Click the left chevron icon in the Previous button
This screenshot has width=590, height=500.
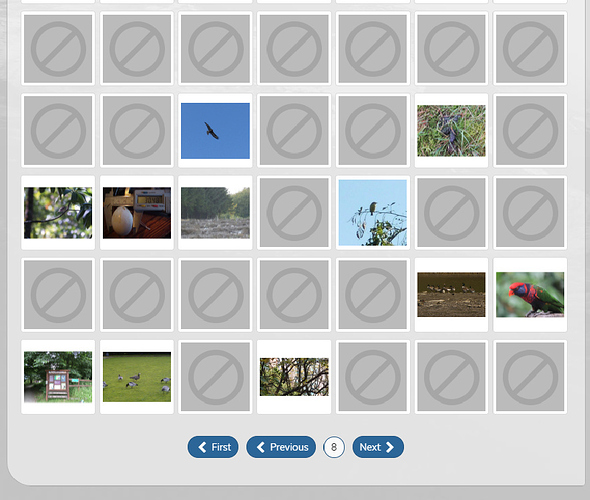coord(261,447)
